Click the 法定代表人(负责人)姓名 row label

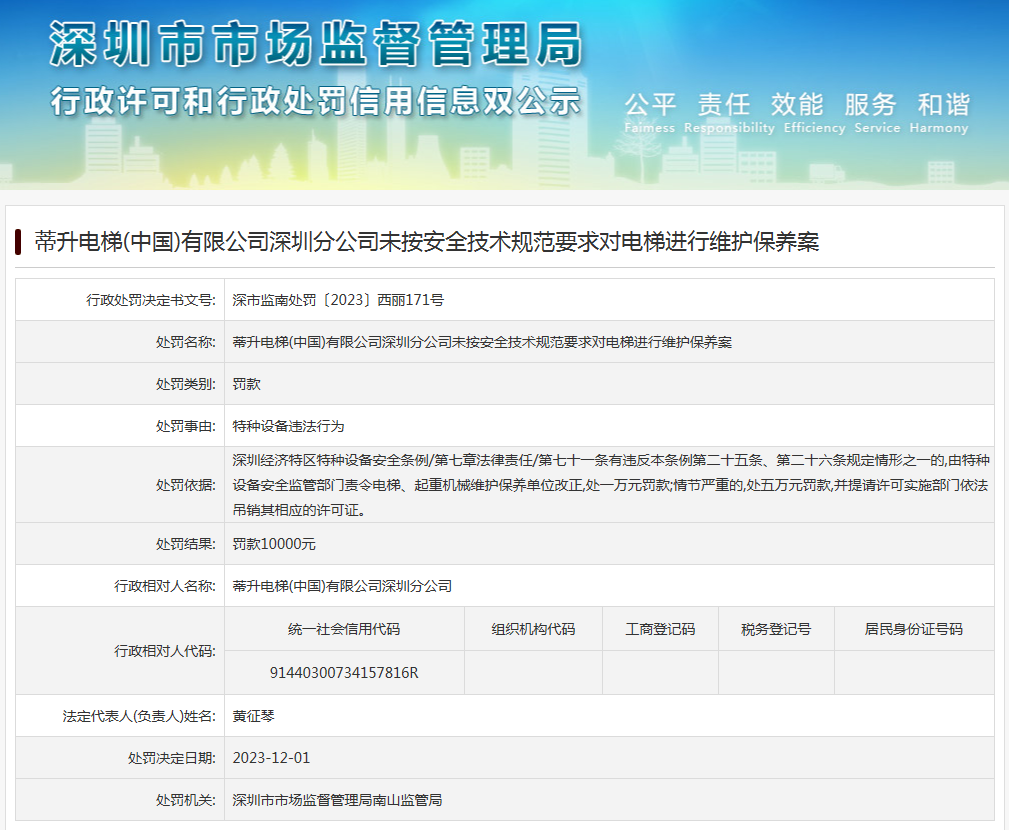point(139,716)
